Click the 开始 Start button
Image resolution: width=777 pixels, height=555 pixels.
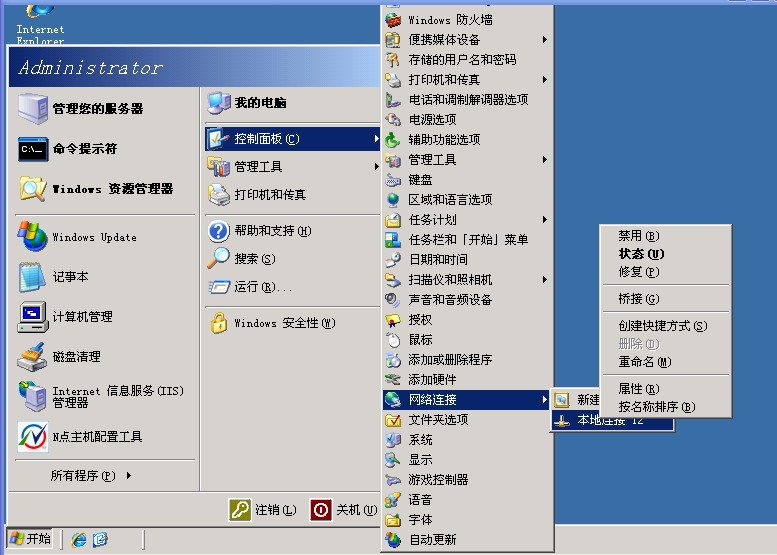coord(30,539)
